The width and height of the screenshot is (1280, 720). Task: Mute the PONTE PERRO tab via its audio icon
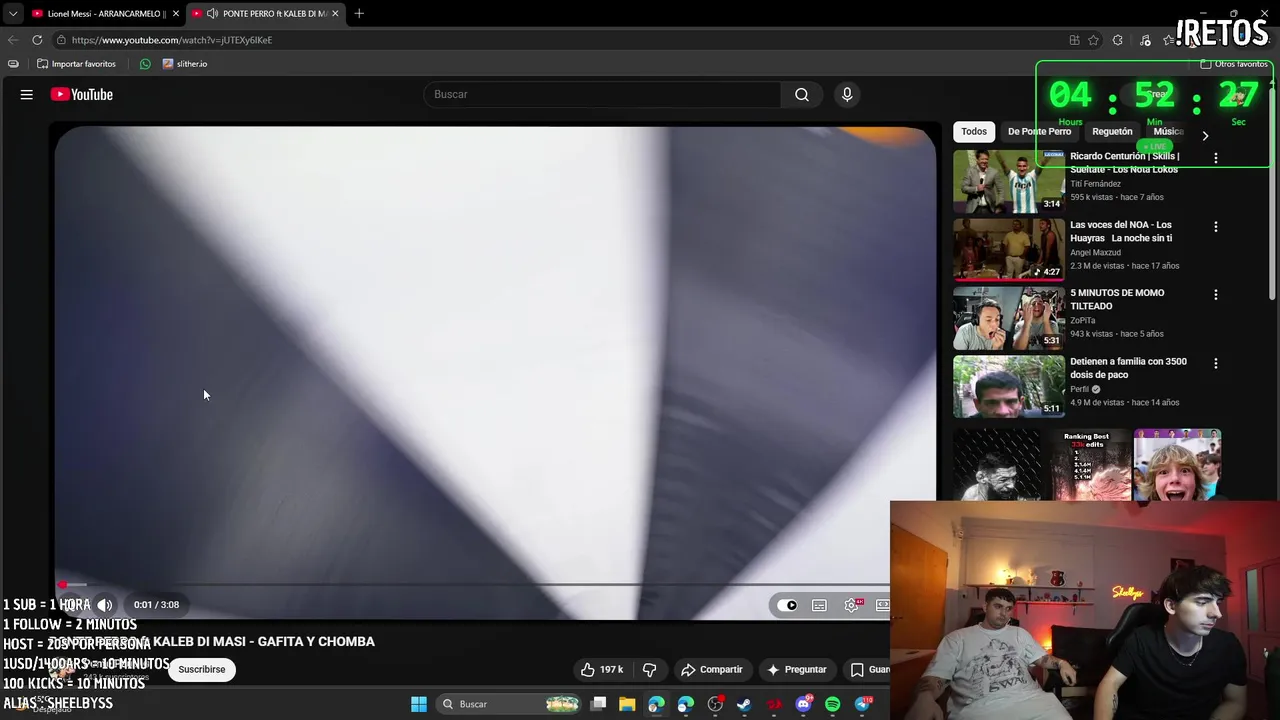point(212,13)
